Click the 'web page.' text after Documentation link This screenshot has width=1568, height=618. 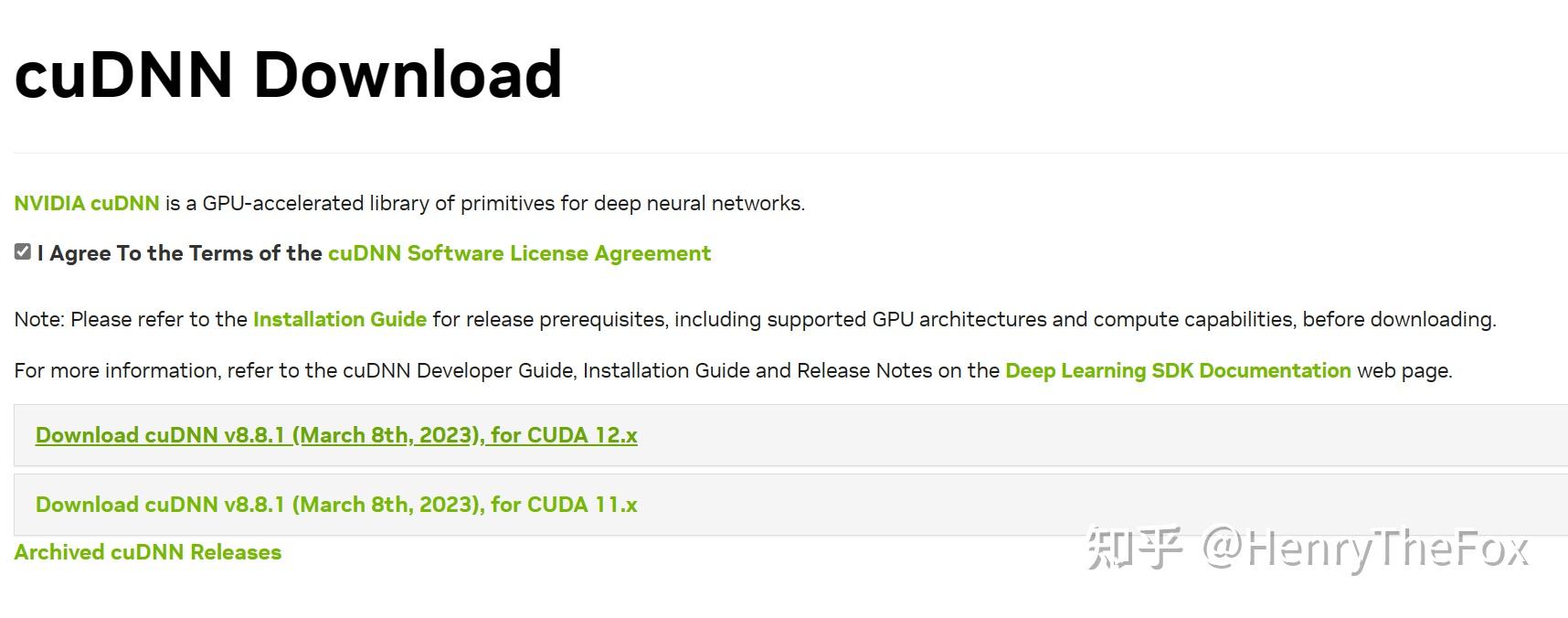click(1404, 370)
